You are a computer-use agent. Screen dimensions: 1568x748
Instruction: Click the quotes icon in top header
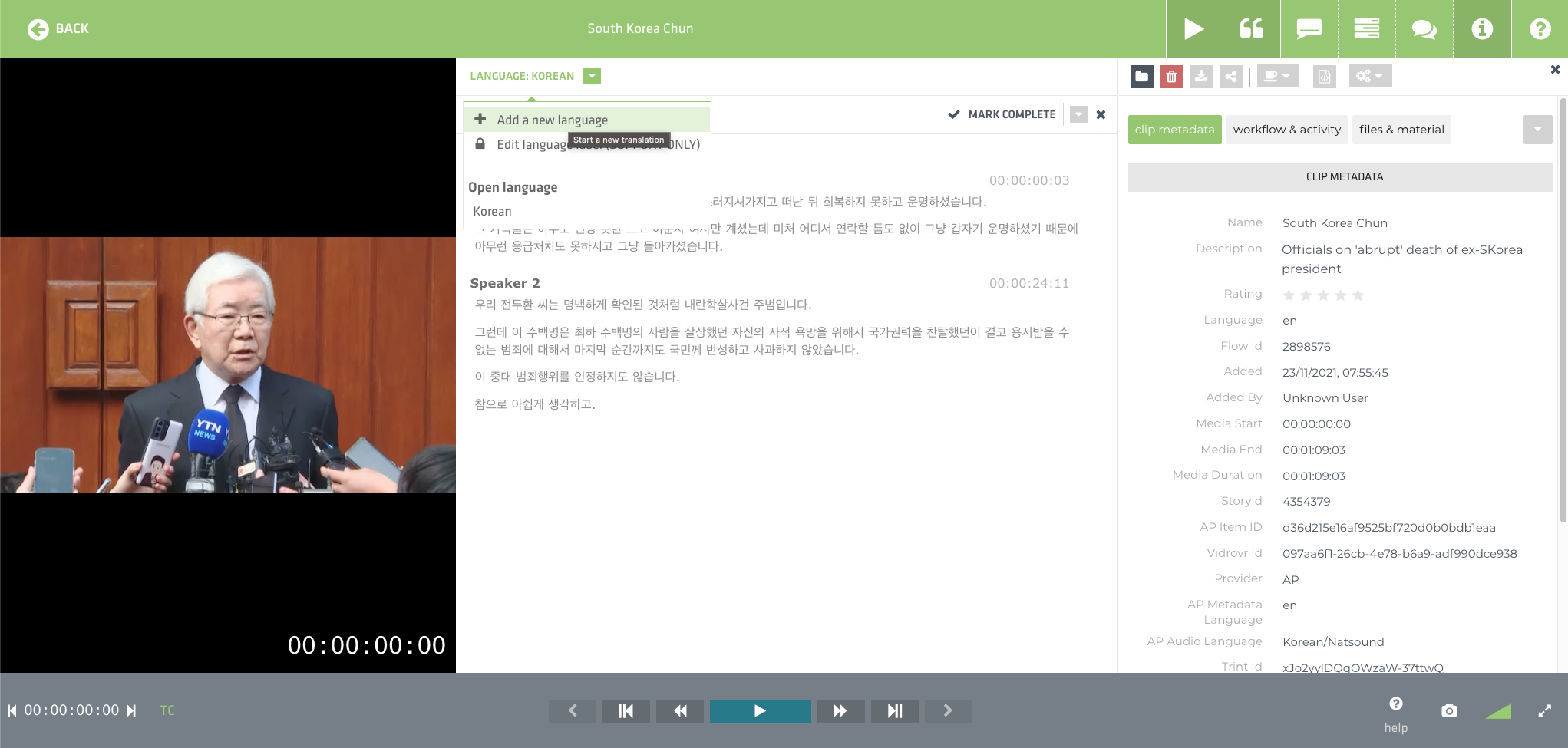pyautogui.click(x=1251, y=28)
